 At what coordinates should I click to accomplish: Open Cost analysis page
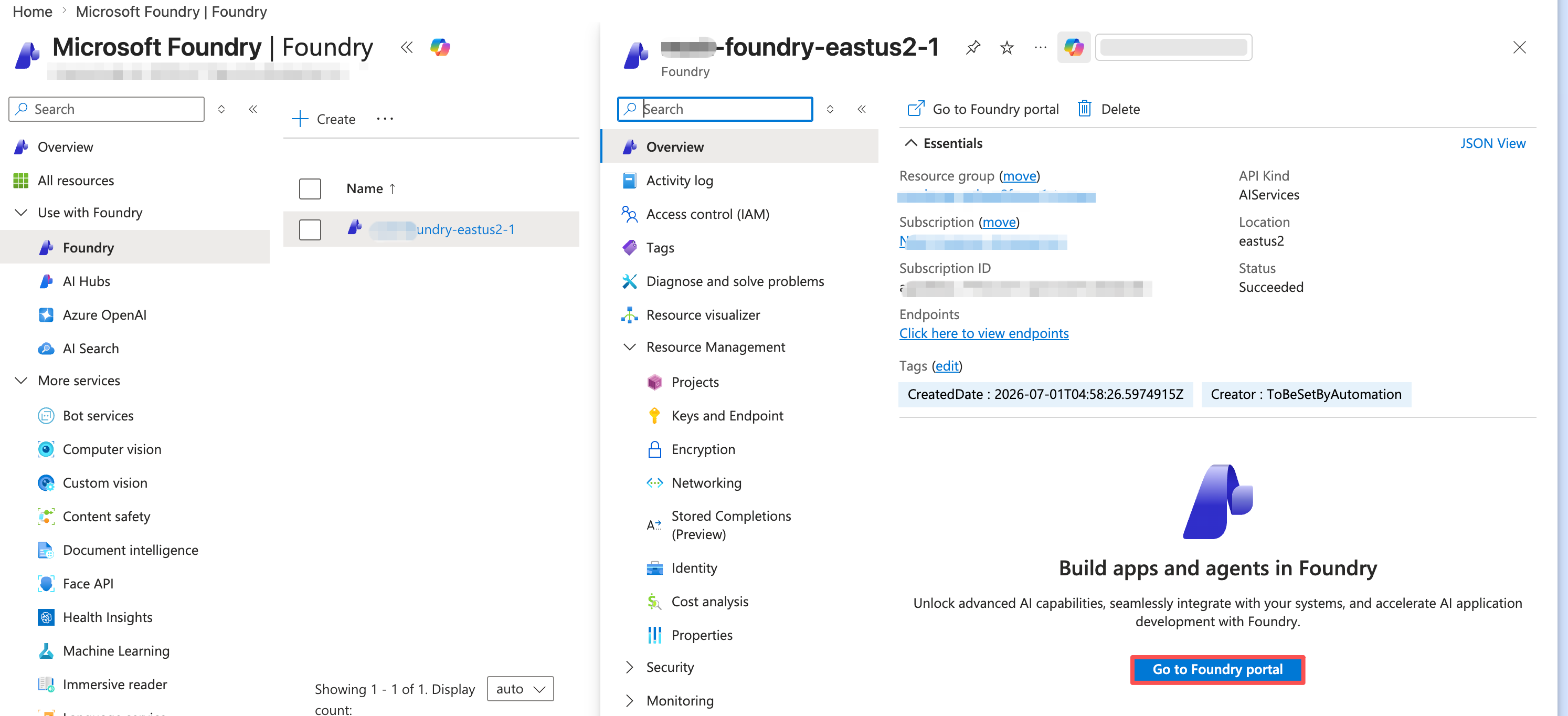[x=709, y=602]
